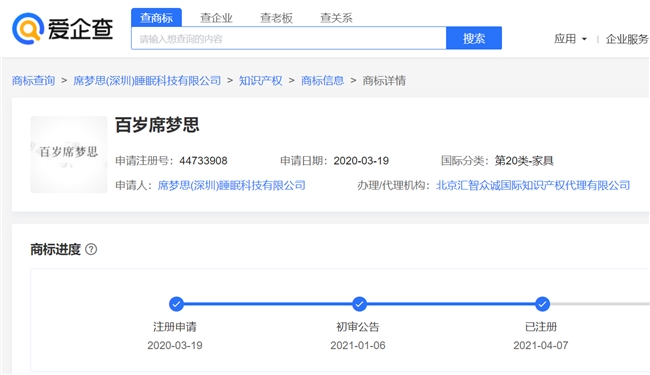
Task: Click the help icon beside 商标进度
Action: click(91, 249)
